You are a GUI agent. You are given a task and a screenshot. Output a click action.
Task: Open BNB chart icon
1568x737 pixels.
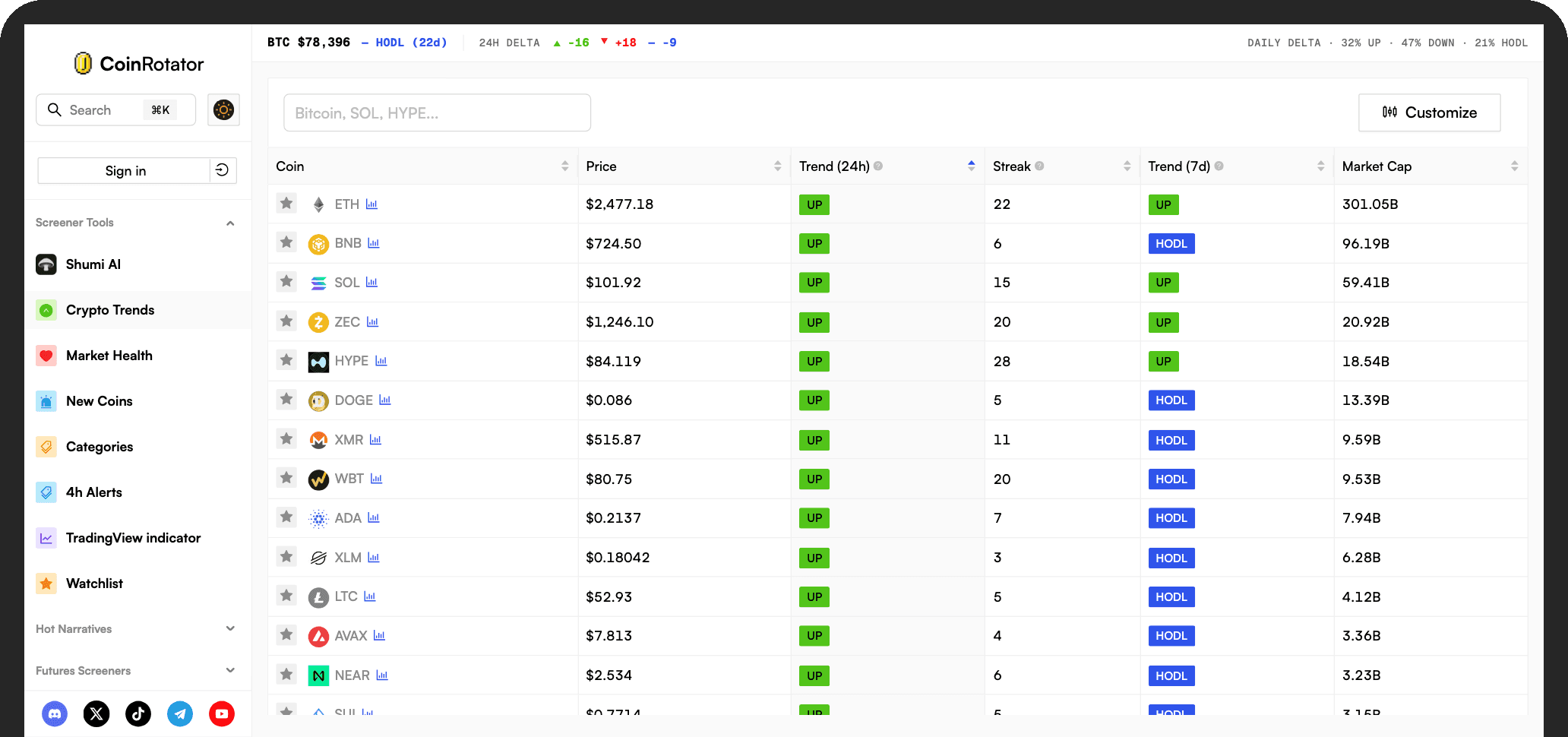(x=374, y=243)
